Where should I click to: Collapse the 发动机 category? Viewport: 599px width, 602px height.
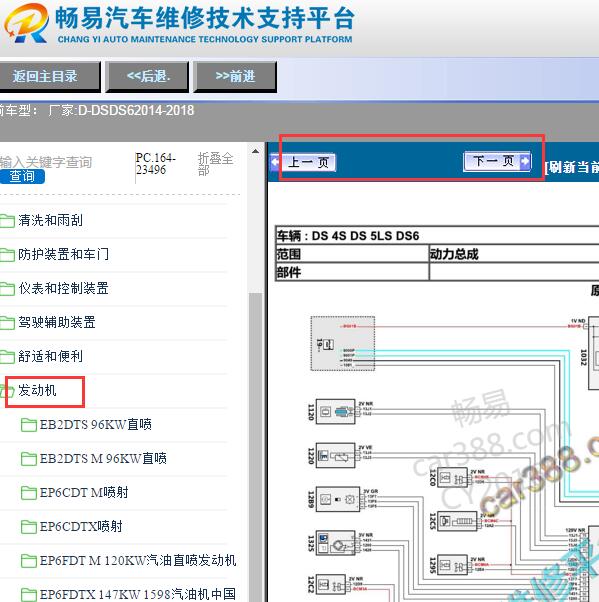pyautogui.click(x=37, y=390)
